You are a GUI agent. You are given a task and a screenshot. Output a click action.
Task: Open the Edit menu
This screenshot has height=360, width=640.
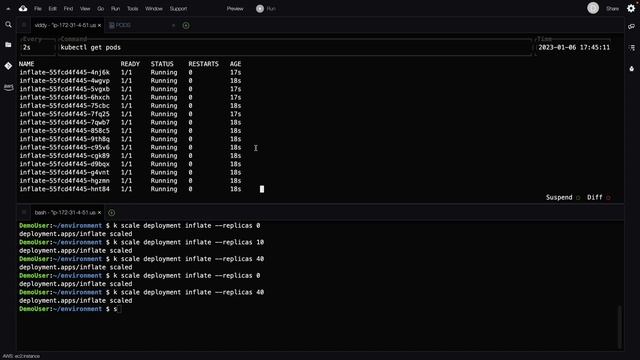point(53,9)
